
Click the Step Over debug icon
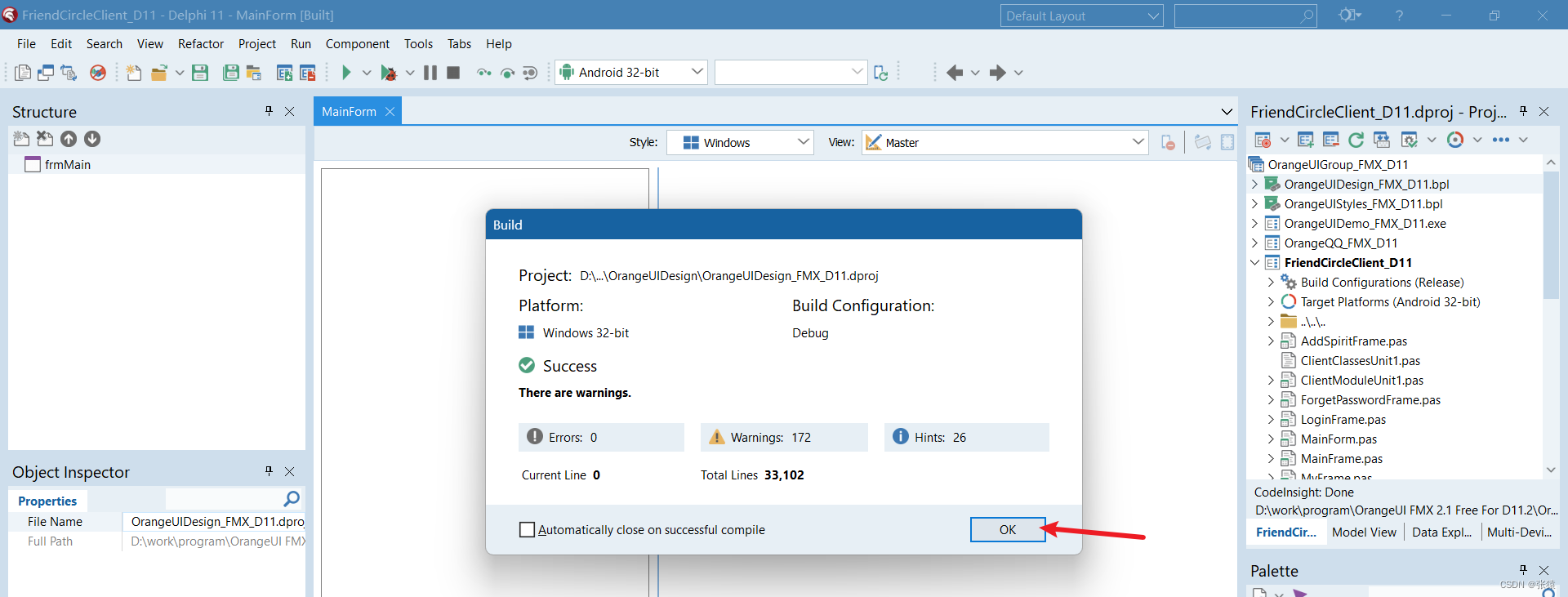pyautogui.click(x=507, y=73)
